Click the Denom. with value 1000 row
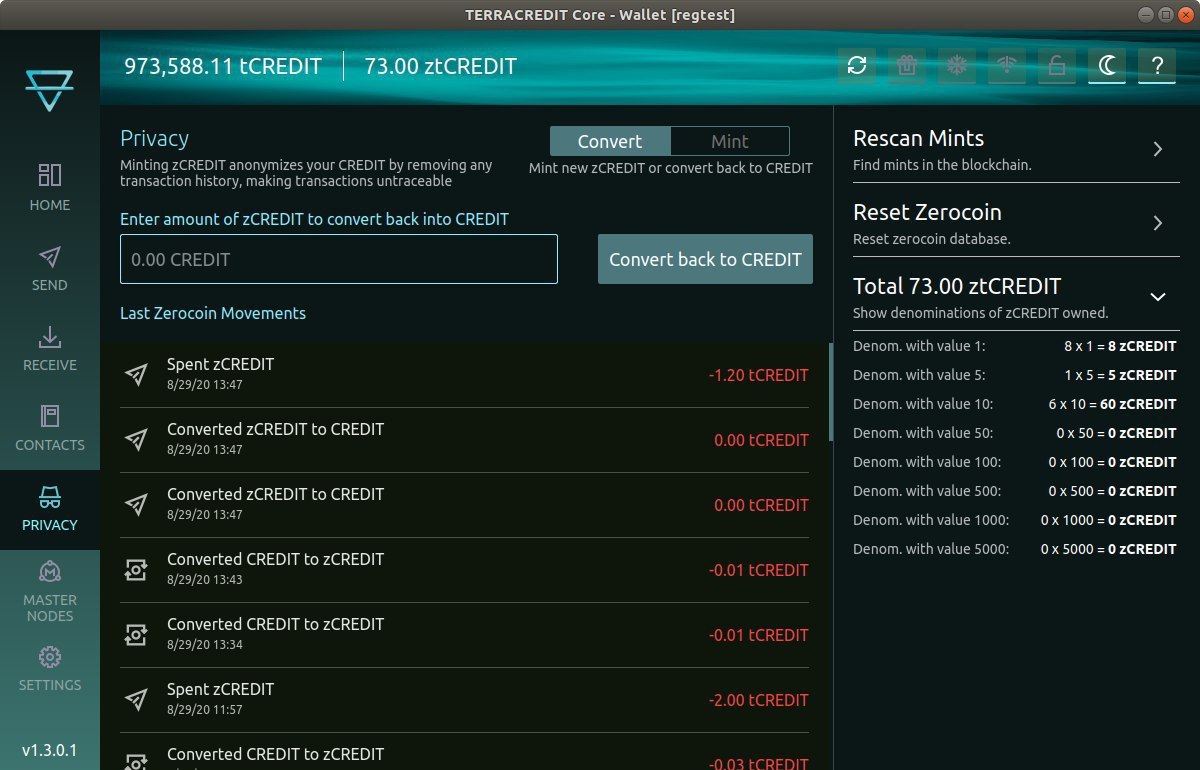The image size is (1200, 770). tap(1014, 520)
